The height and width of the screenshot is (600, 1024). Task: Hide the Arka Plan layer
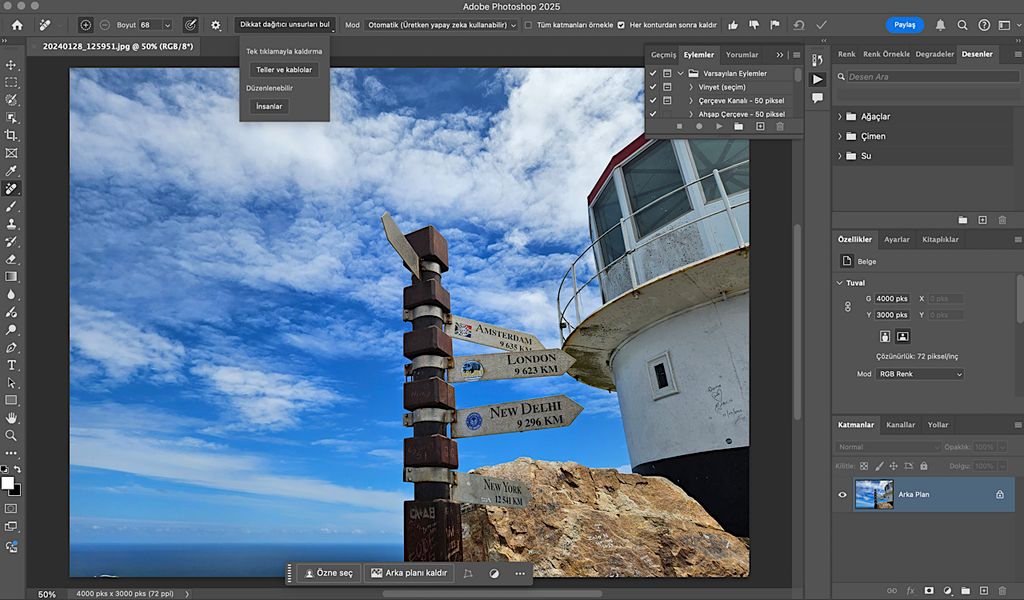click(843, 494)
